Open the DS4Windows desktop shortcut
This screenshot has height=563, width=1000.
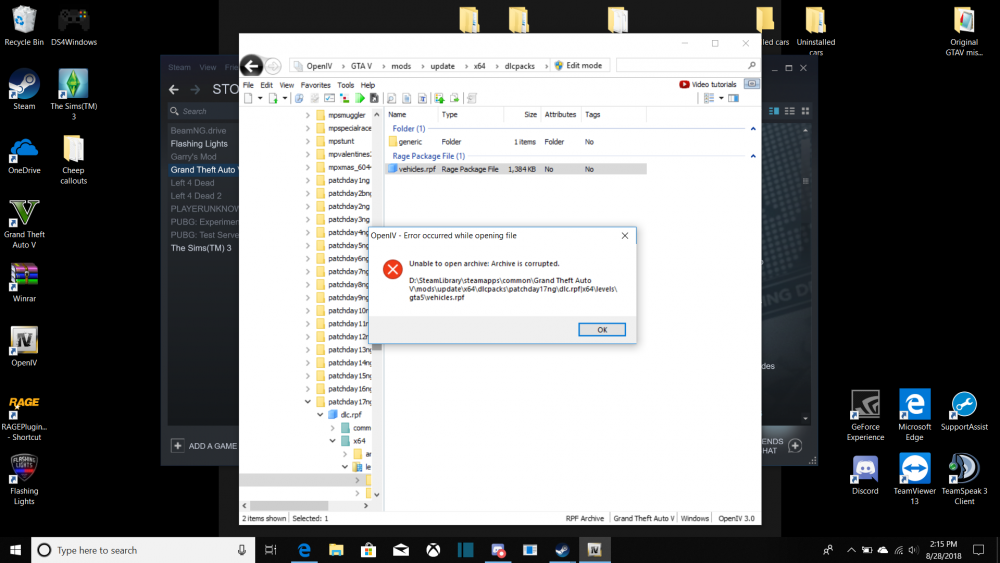click(74, 26)
